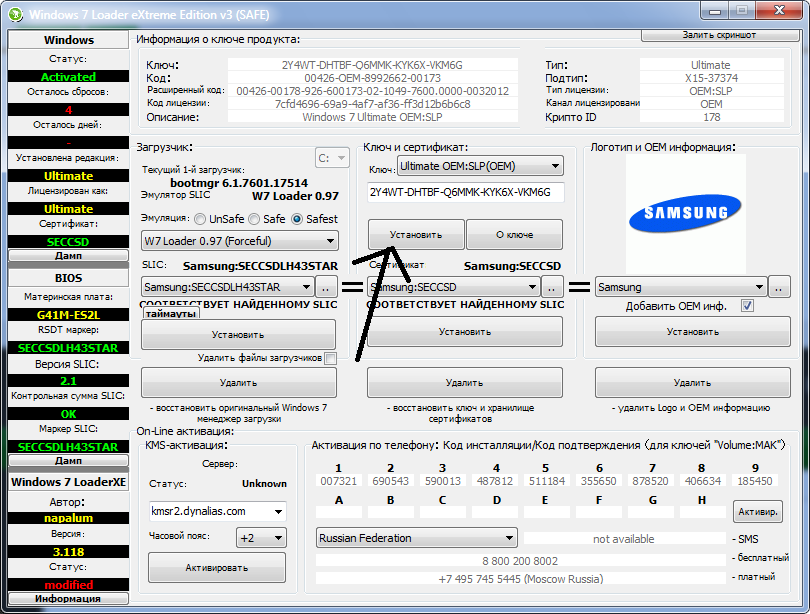Click the extended code value starting 00426-00178
Image resolution: width=810 pixels, height=614 pixels.
point(372,91)
